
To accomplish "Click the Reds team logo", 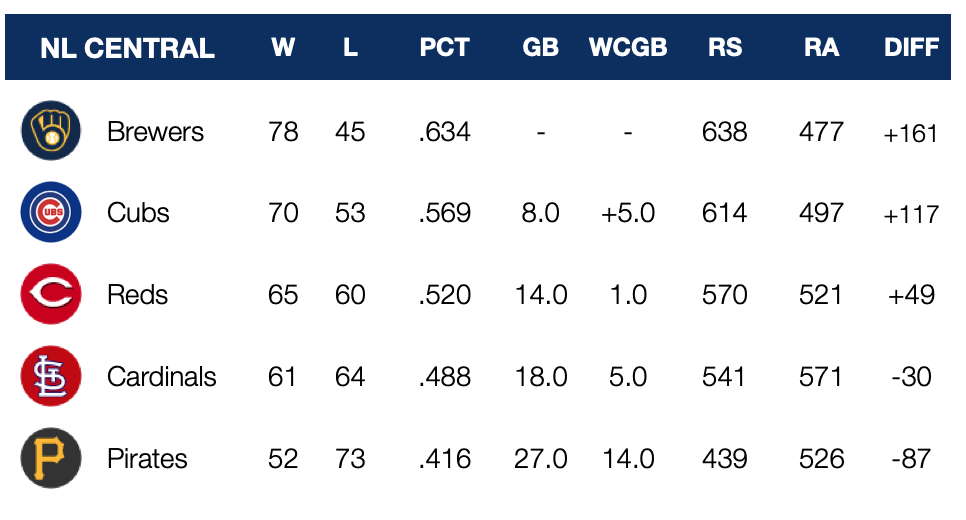I will [x=50, y=295].
